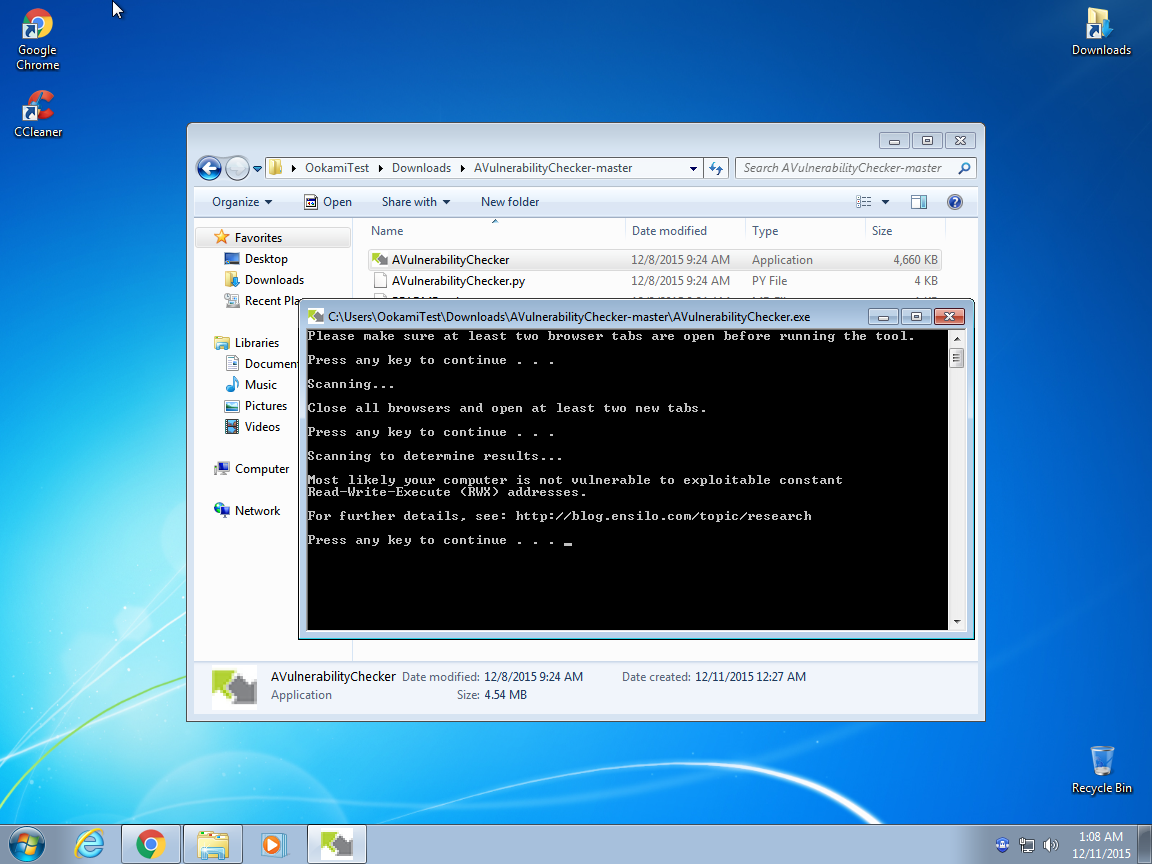Click the Show desktop strip on taskbar

click(x=1146, y=844)
